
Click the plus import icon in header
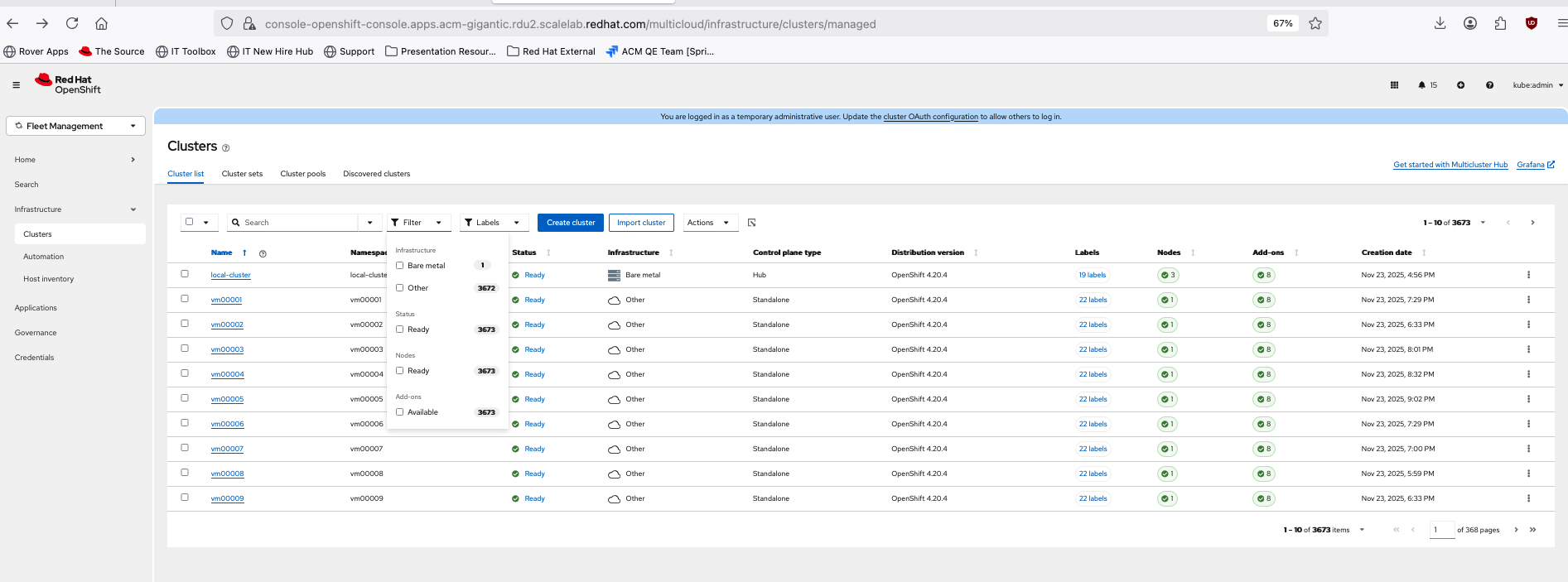(x=1460, y=85)
